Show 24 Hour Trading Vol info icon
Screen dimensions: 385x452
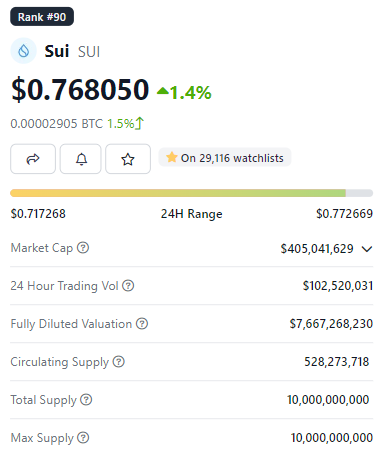click(x=128, y=286)
